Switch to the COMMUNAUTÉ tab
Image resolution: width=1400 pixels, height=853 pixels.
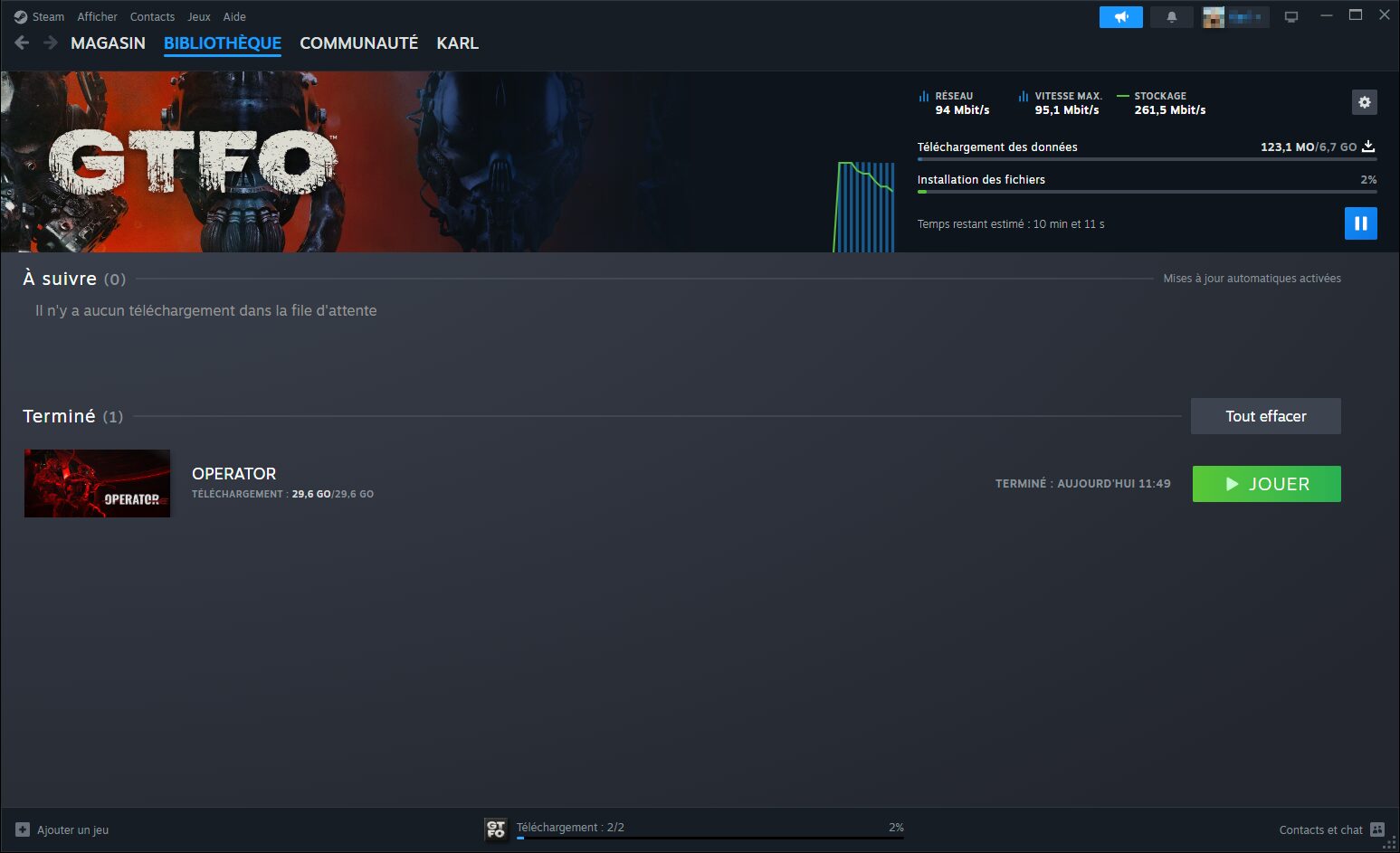358,43
